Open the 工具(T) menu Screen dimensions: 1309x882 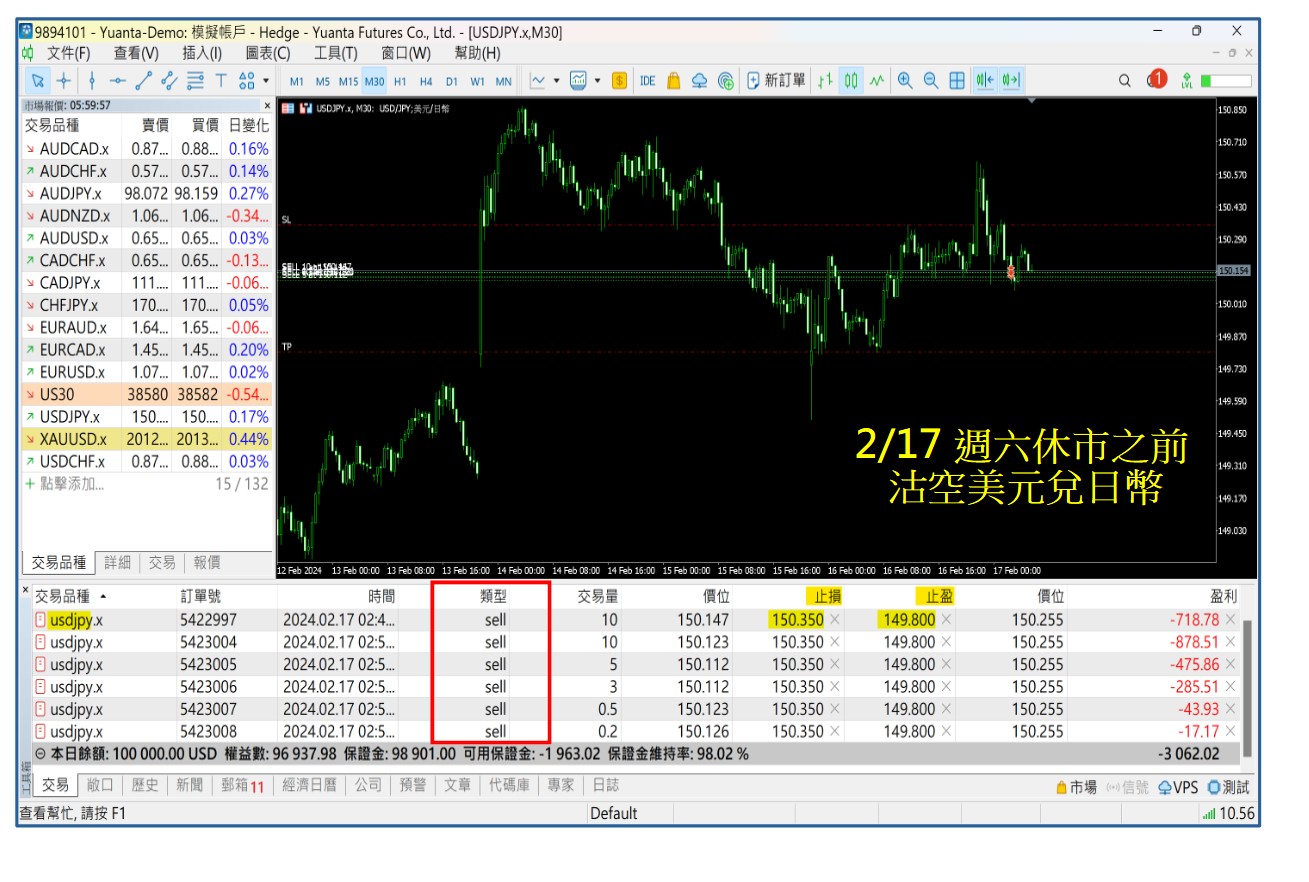click(335, 53)
